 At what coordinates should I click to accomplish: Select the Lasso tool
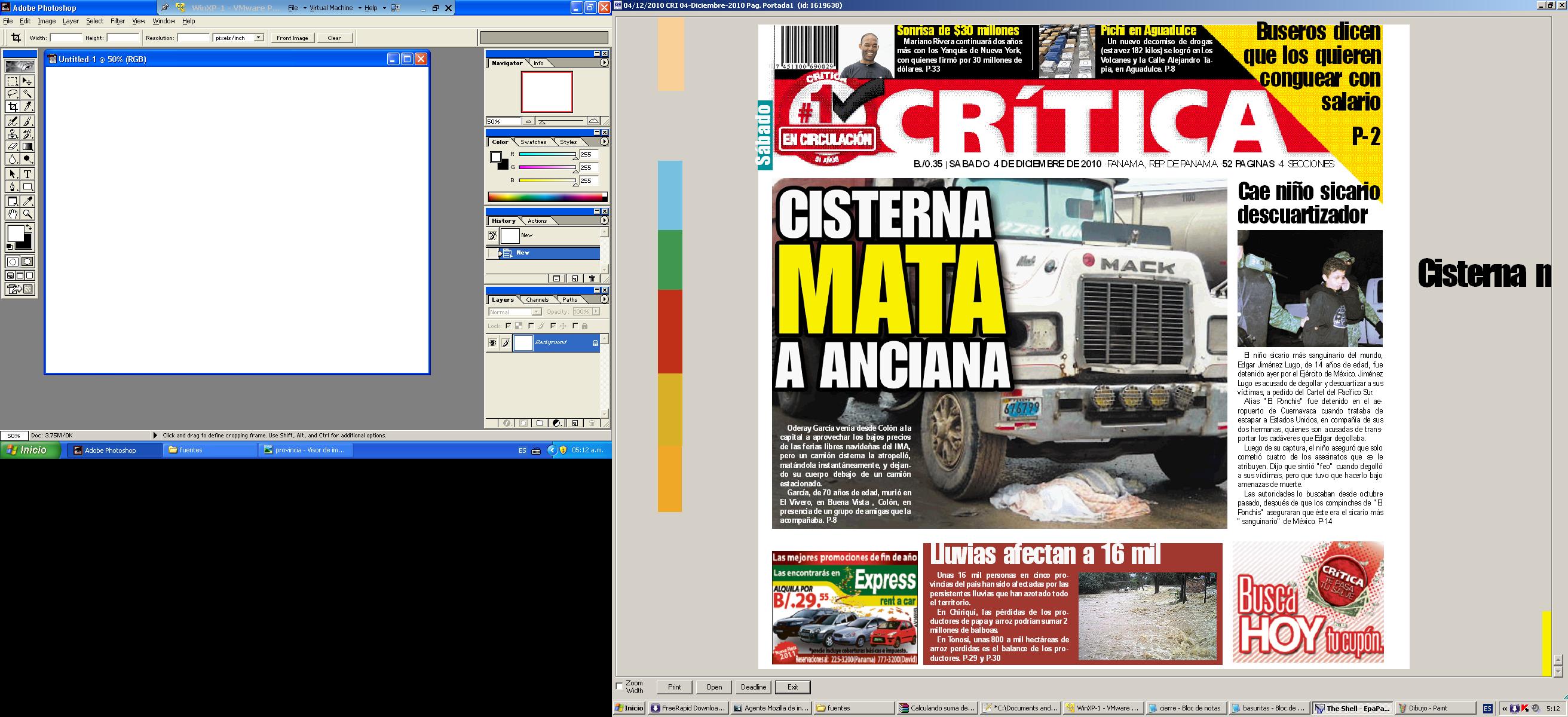[x=12, y=94]
